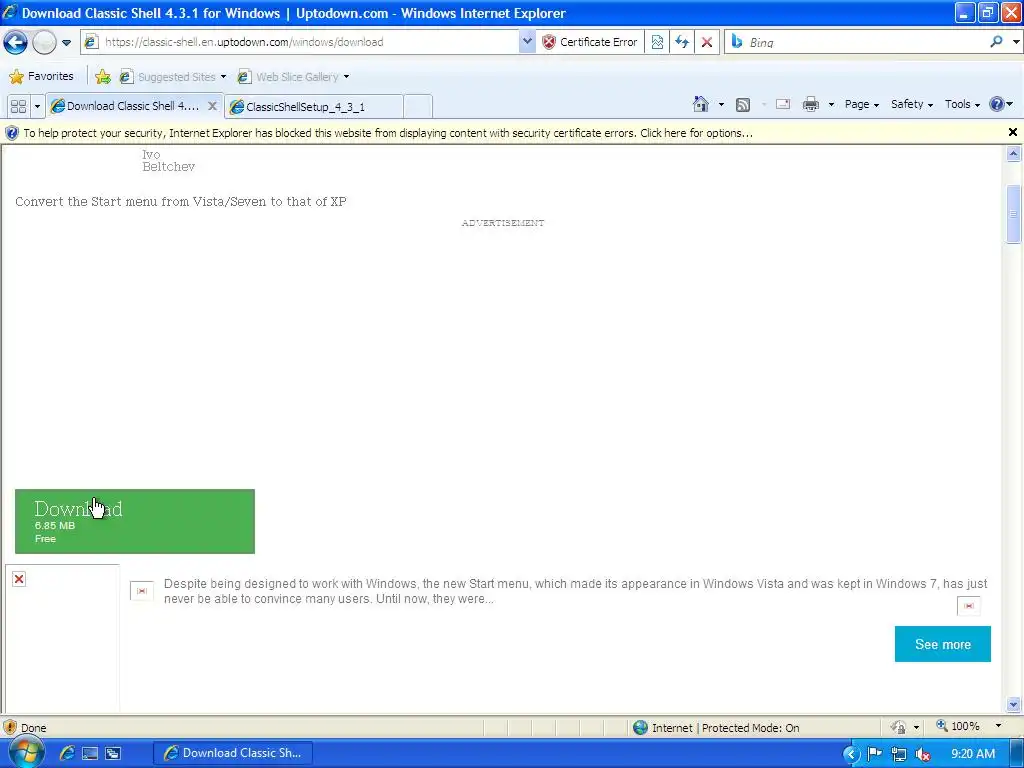Screen dimensions: 1024x768
Task: Click the 9:20 AM clock
Action: click(972, 754)
